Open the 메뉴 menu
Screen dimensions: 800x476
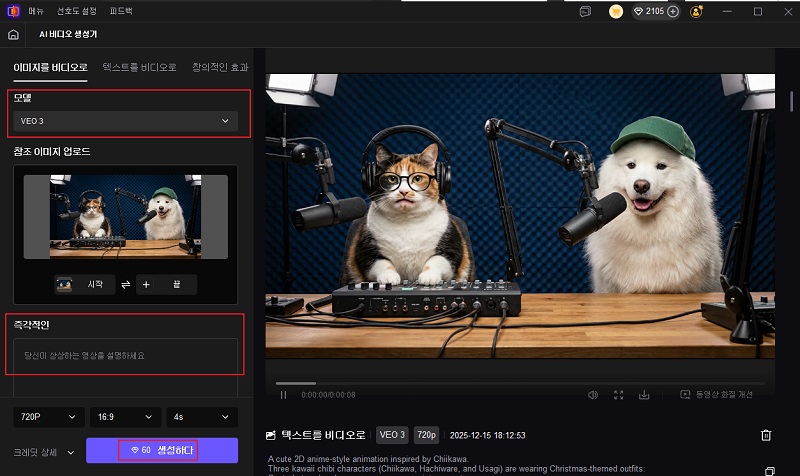pos(36,11)
